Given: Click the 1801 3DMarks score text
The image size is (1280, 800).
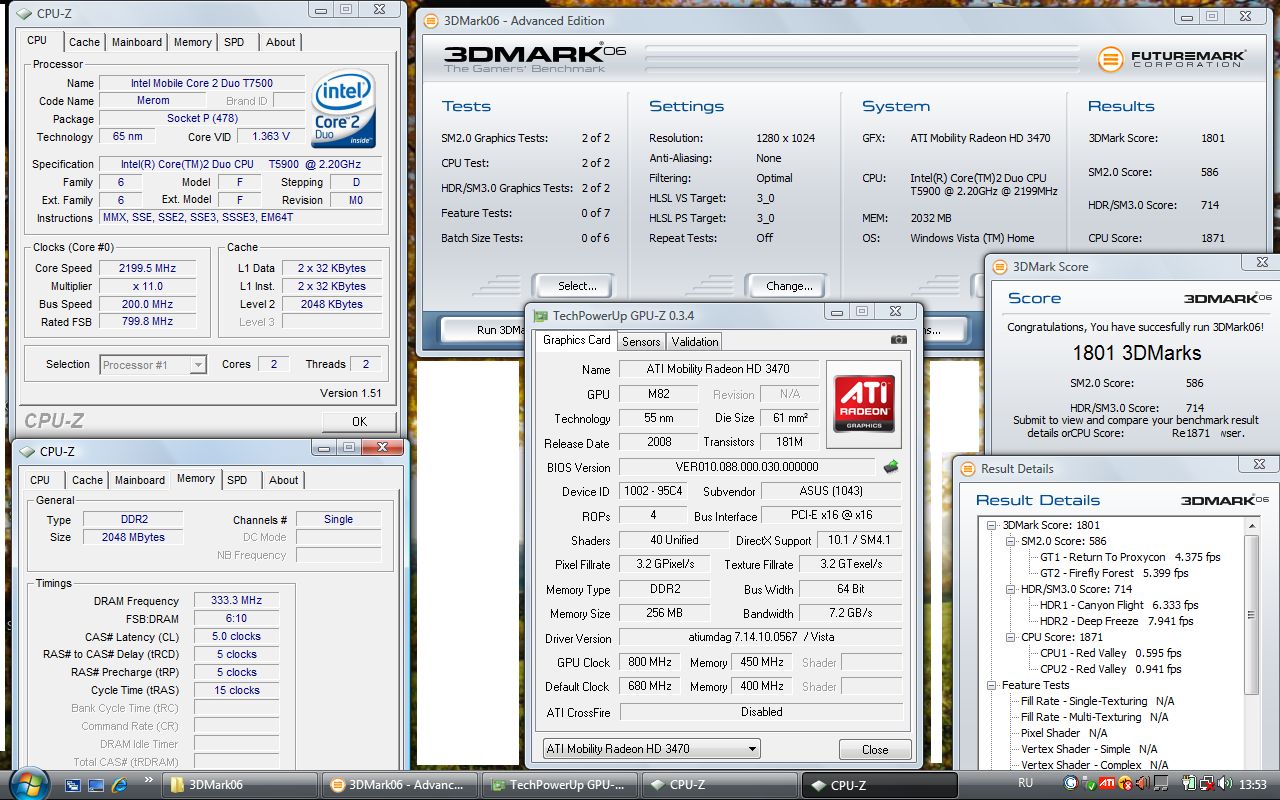Looking at the screenshot, I should [x=1136, y=353].
